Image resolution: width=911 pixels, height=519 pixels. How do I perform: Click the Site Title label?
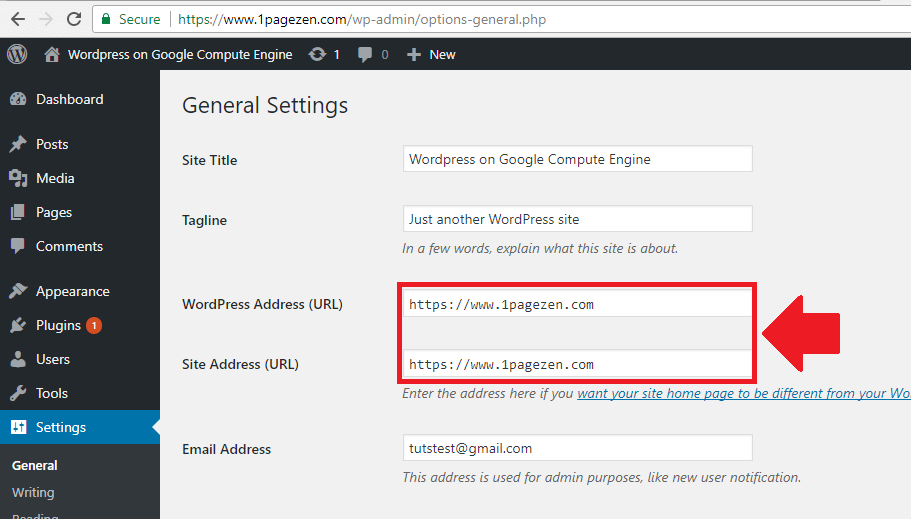point(210,160)
